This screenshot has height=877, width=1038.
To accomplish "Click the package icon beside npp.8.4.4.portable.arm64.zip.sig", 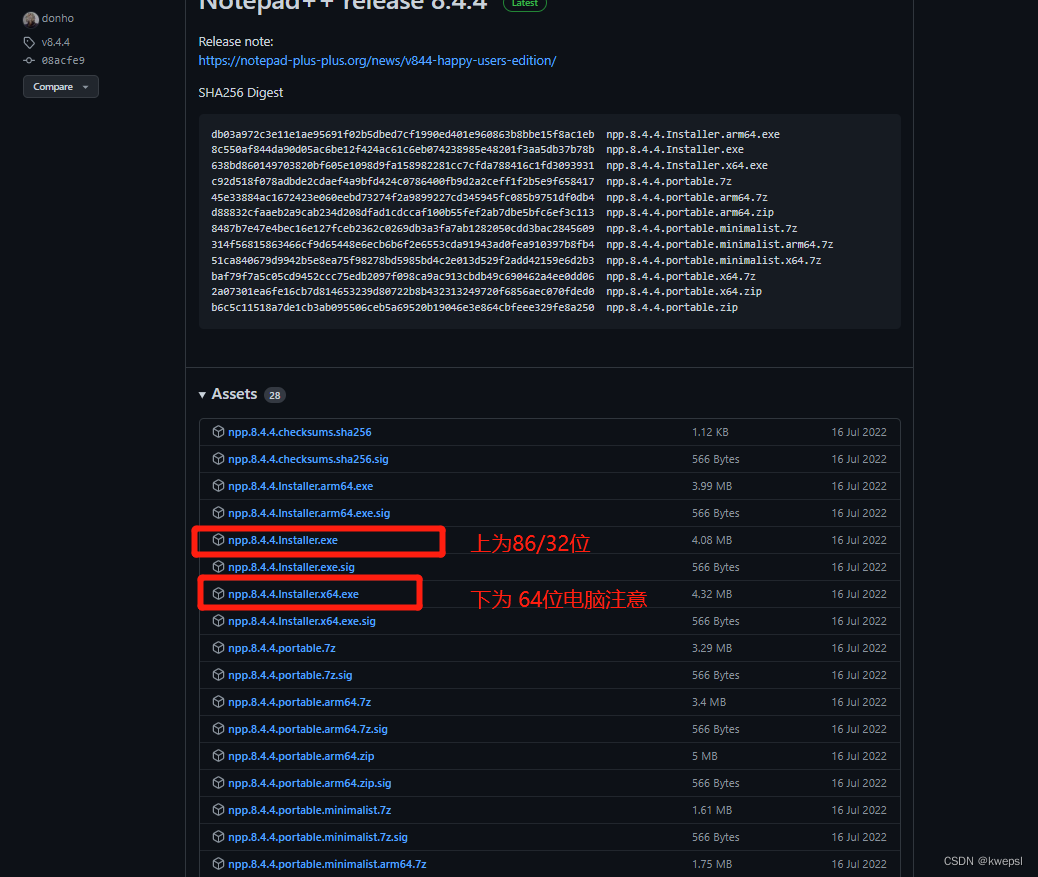I will click(x=218, y=783).
